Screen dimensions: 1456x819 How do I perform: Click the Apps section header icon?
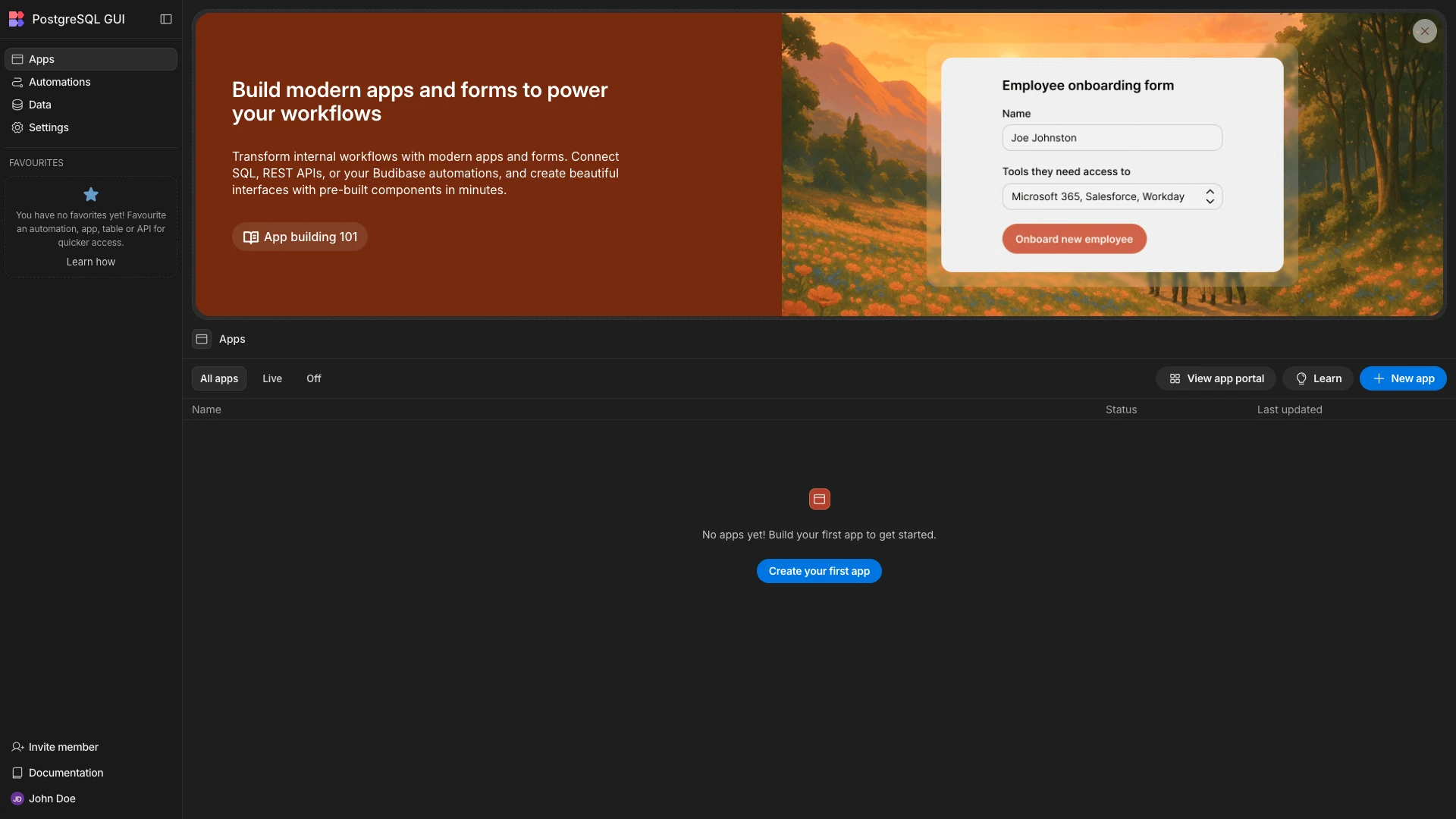[202, 339]
